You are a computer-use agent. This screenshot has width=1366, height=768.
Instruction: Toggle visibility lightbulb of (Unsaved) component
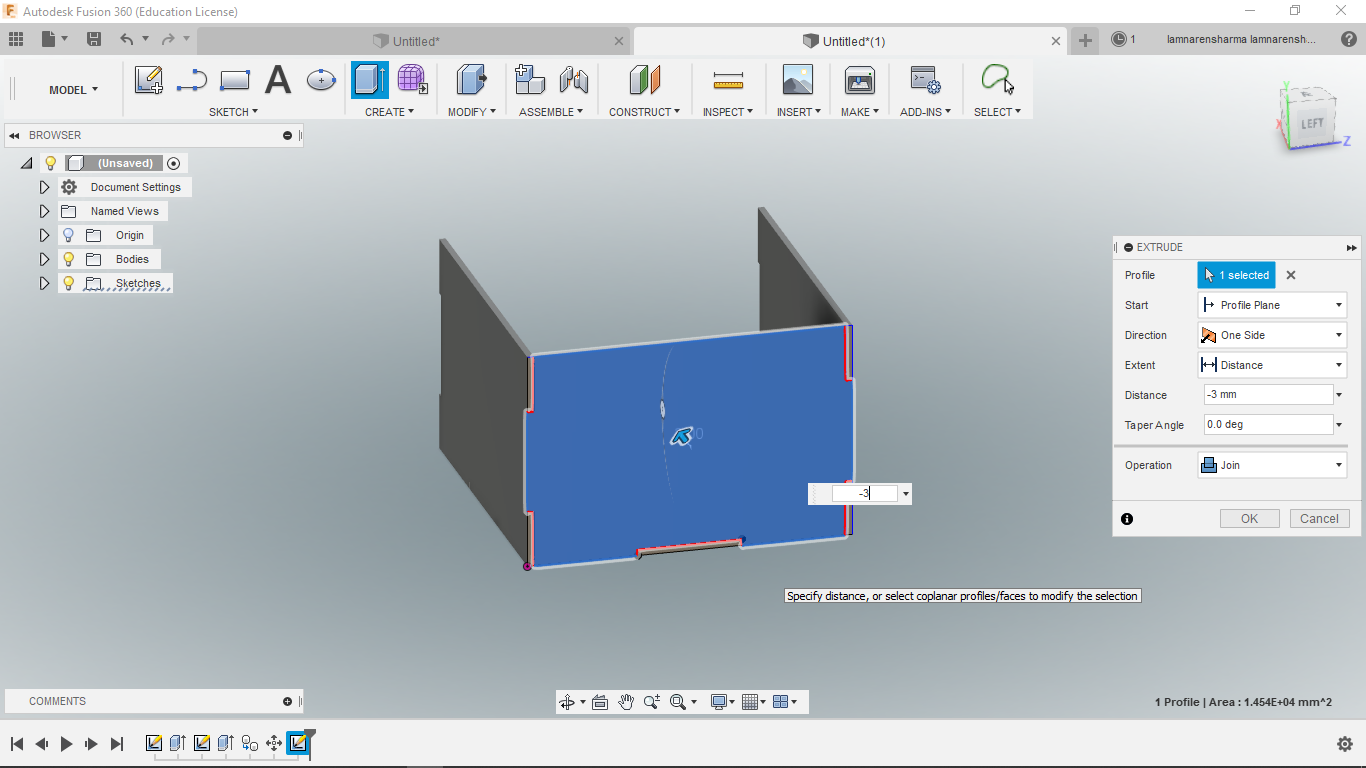coord(51,163)
